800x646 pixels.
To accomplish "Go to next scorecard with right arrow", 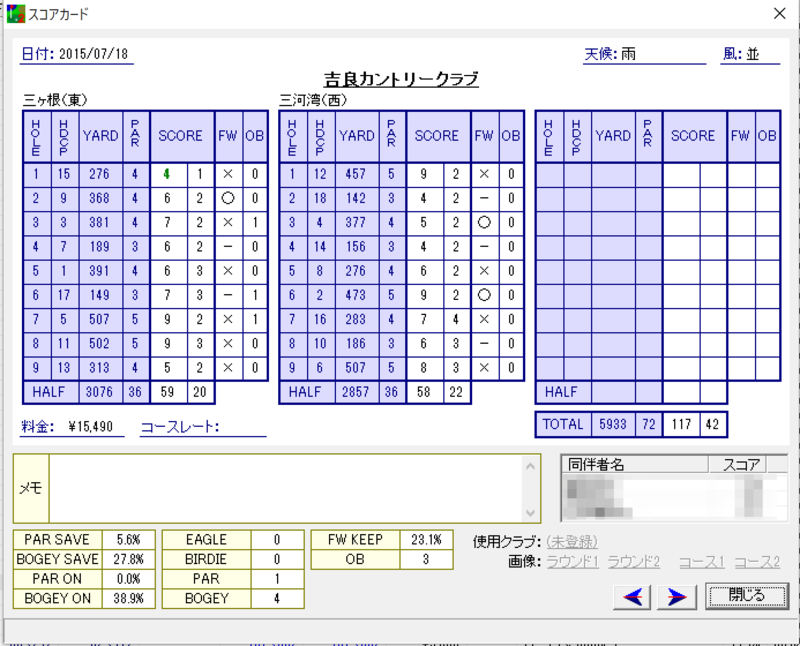I will tap(677, 596).
